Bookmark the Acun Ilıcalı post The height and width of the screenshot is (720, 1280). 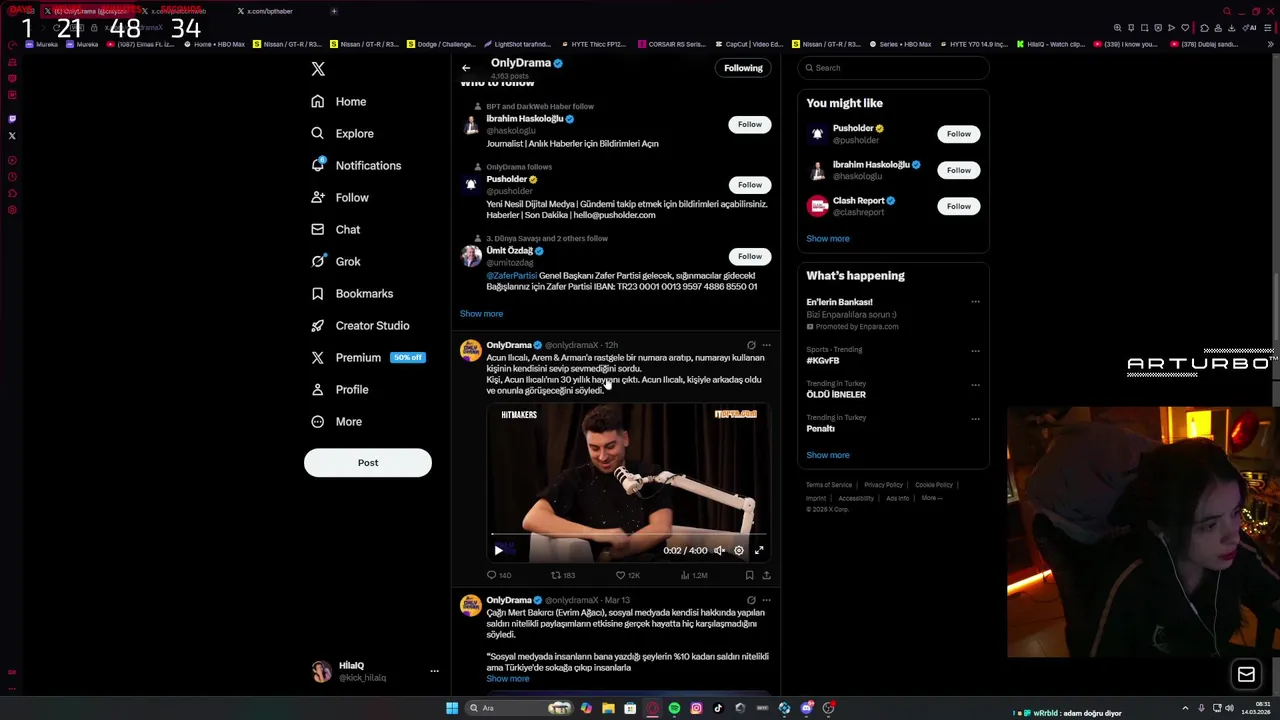click(749, 575)
